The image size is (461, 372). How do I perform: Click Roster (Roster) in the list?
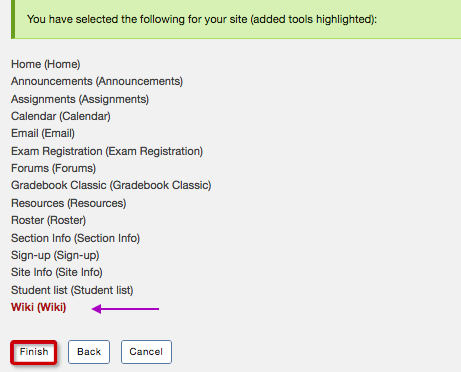coord(49,220)
